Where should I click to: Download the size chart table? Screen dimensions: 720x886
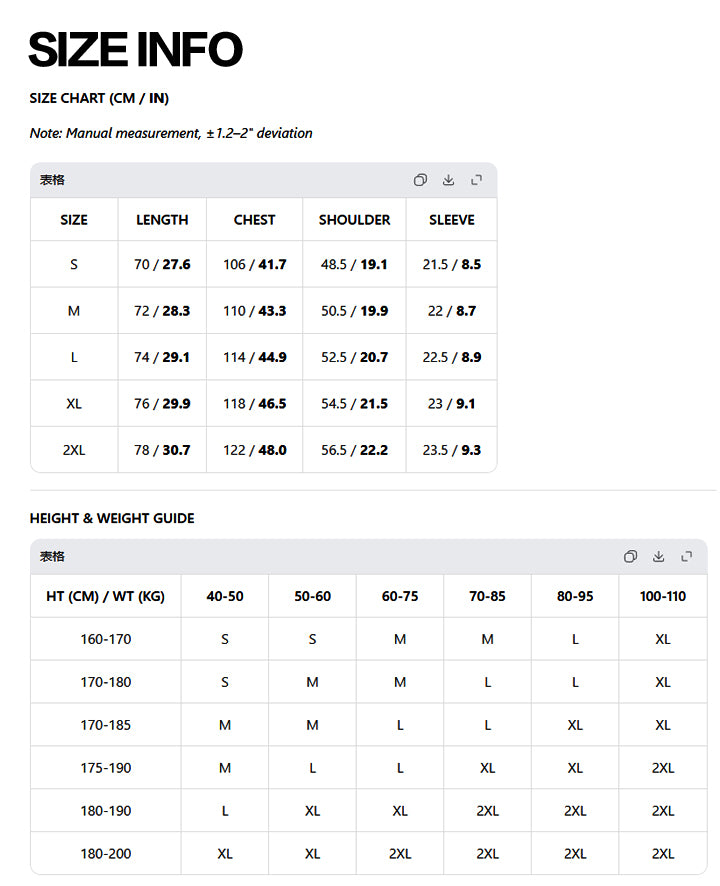(448, 180)
